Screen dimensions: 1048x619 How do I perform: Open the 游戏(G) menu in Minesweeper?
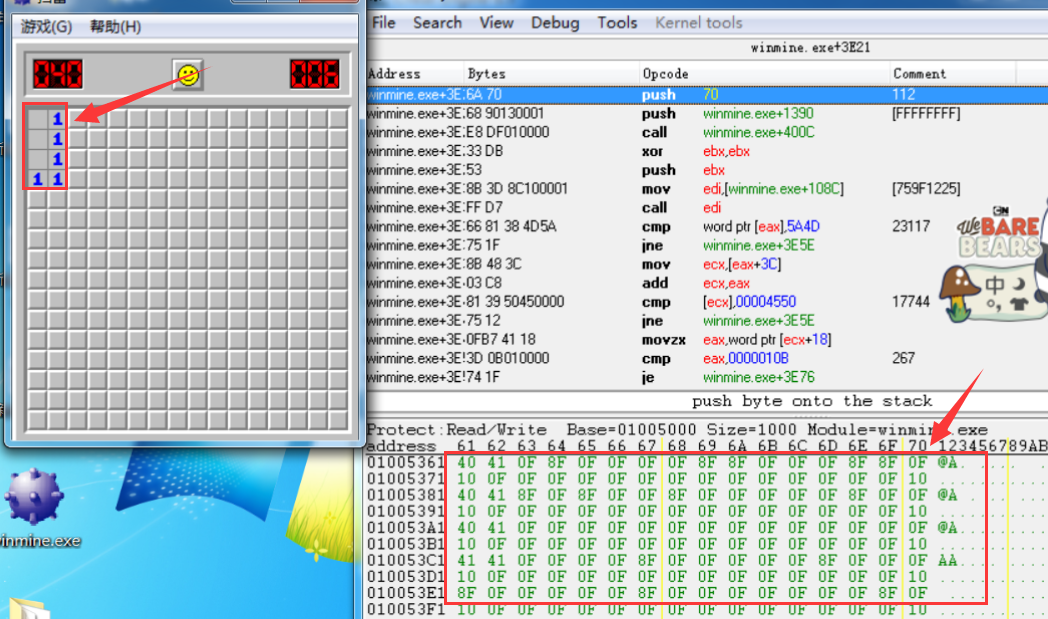(x=46, y=27)
